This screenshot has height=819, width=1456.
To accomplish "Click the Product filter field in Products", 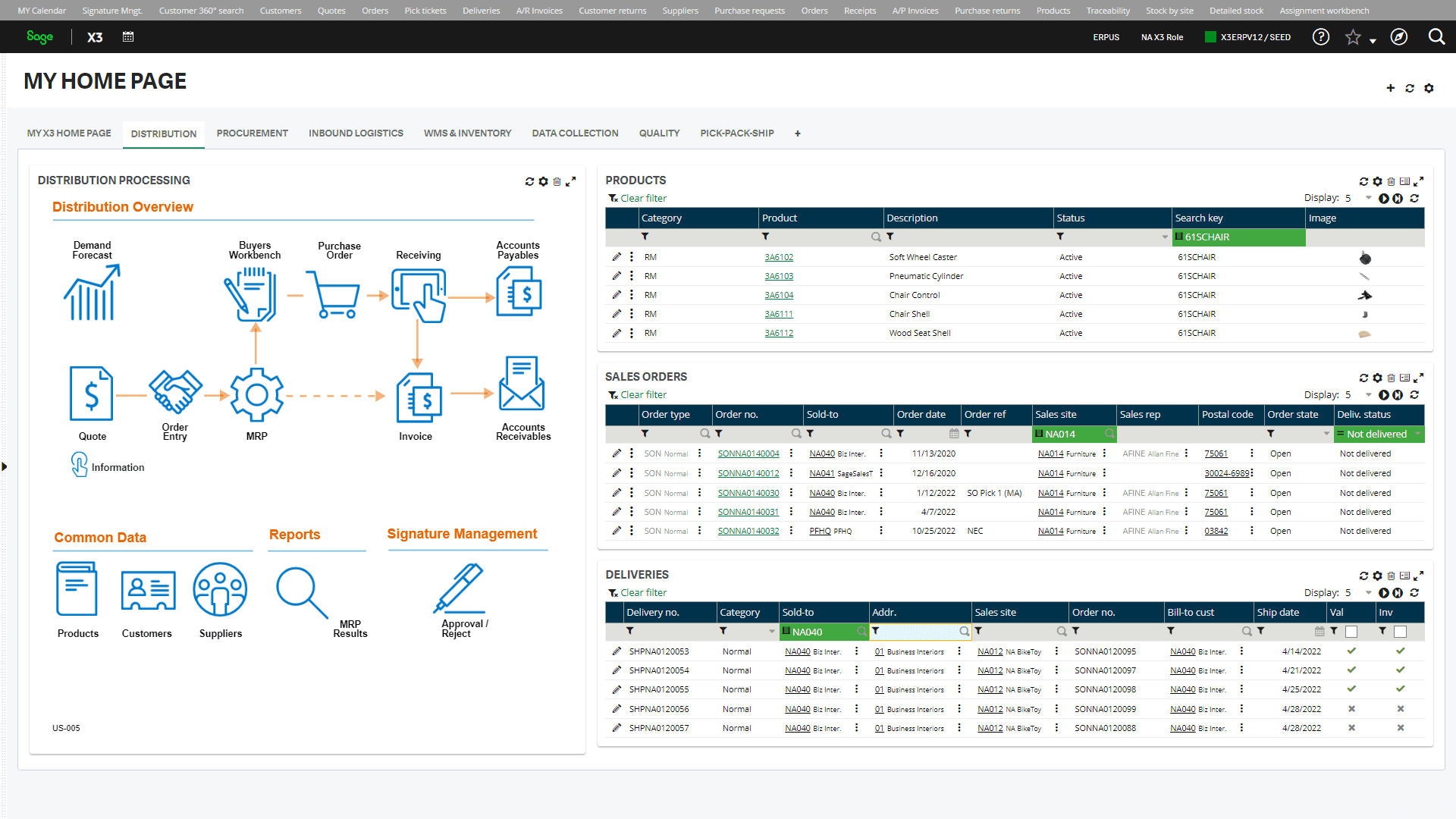I will [821, 237].
